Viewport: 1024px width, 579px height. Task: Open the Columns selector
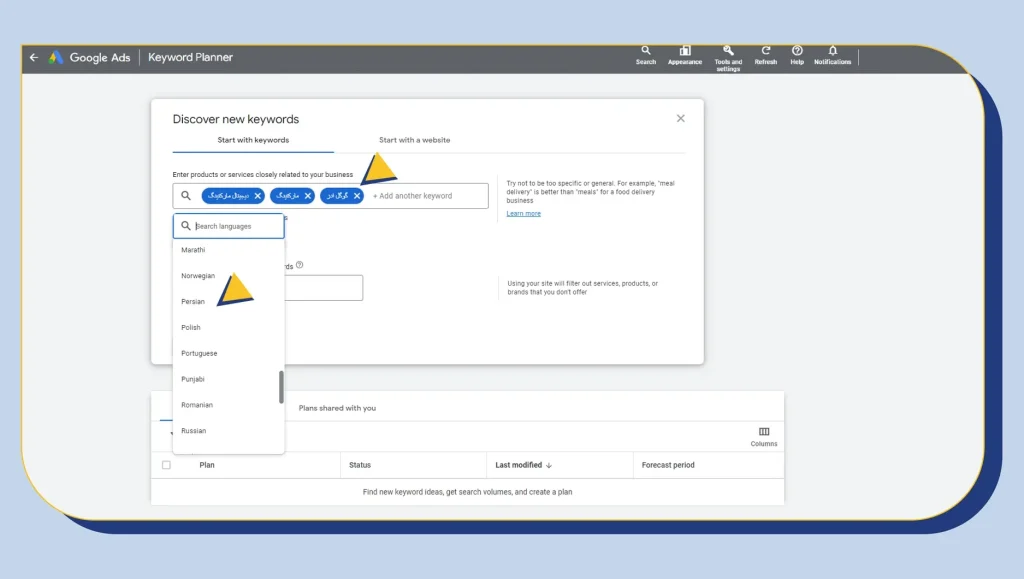click(763, 437)
